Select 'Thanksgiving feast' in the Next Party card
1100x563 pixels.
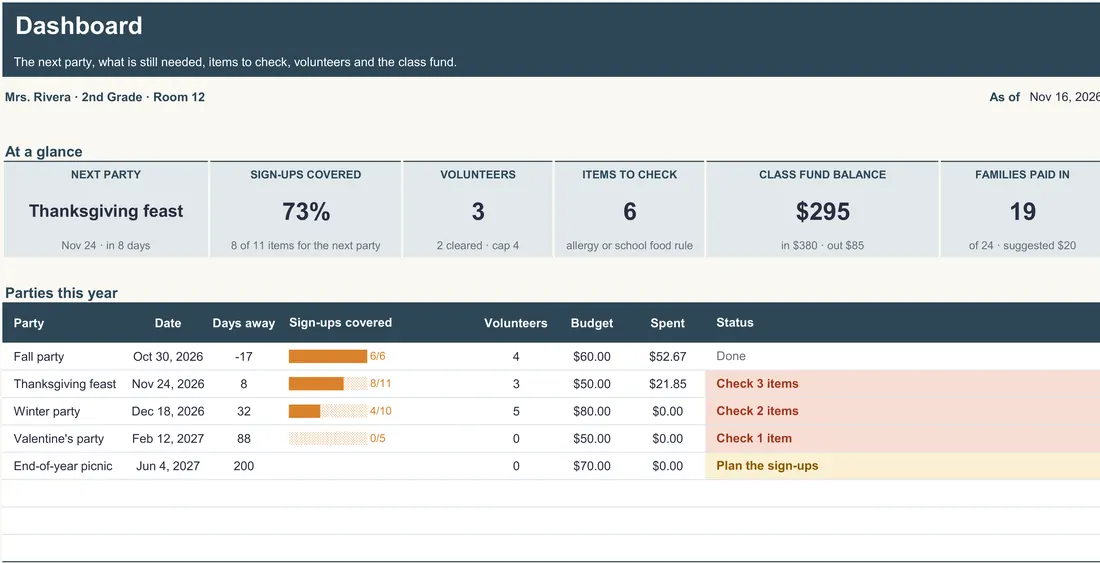click(106, 211)
